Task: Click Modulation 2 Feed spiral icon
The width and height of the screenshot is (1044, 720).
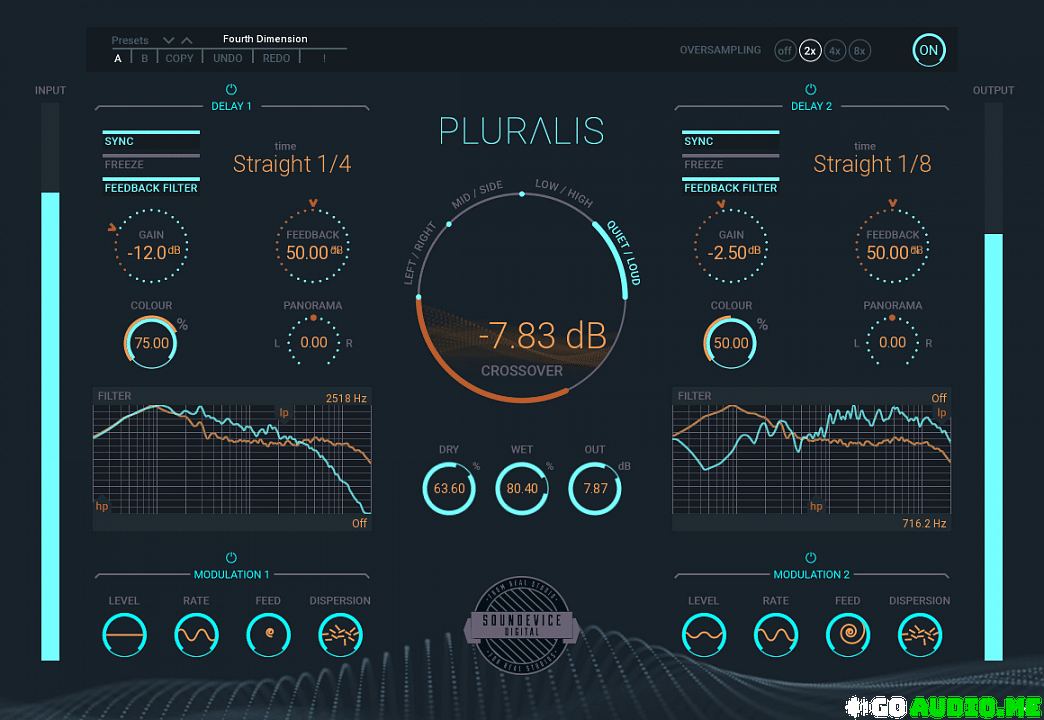Action: click(x=848, y=635)
